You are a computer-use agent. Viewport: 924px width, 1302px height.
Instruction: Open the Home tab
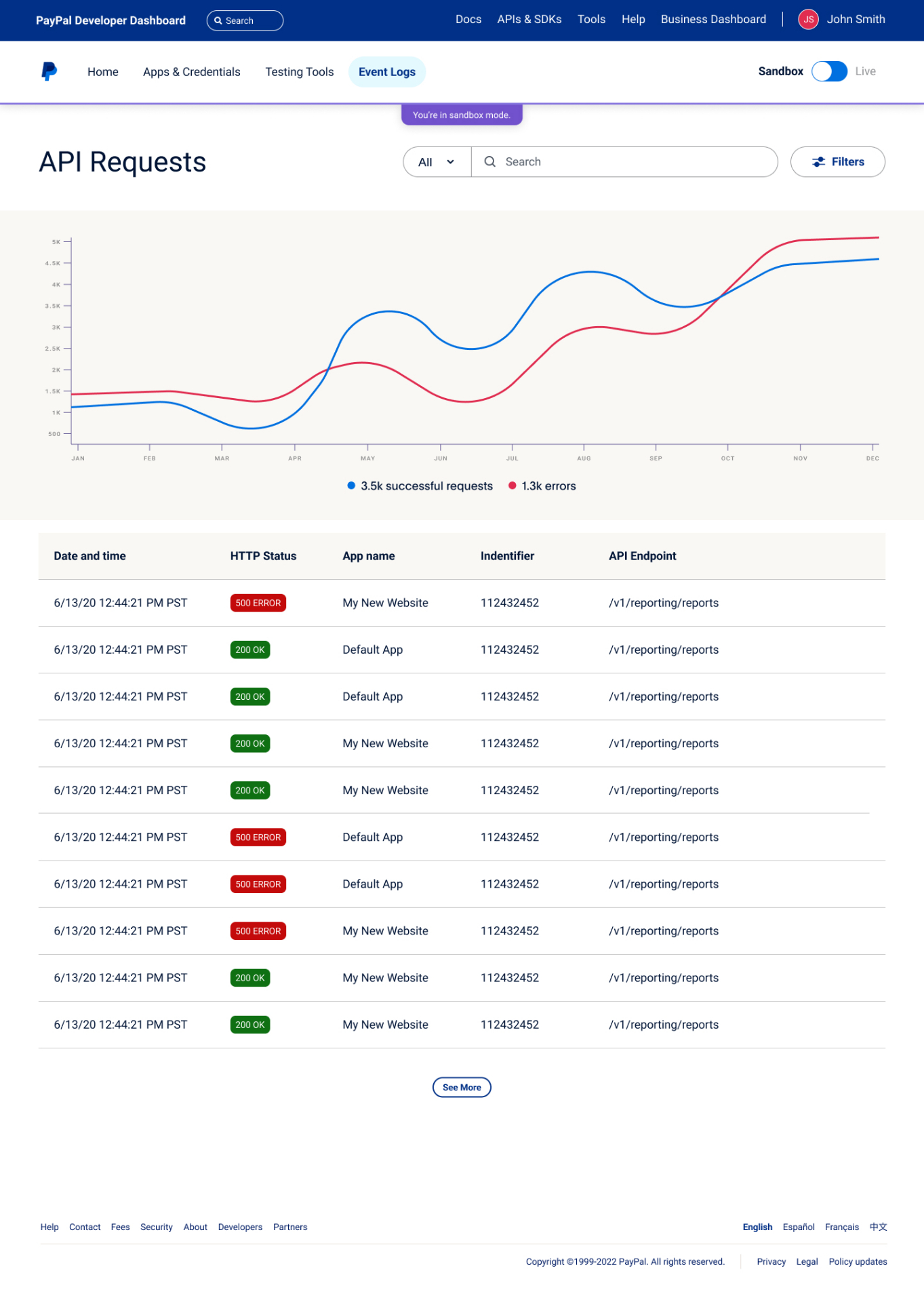click(103, 72)
